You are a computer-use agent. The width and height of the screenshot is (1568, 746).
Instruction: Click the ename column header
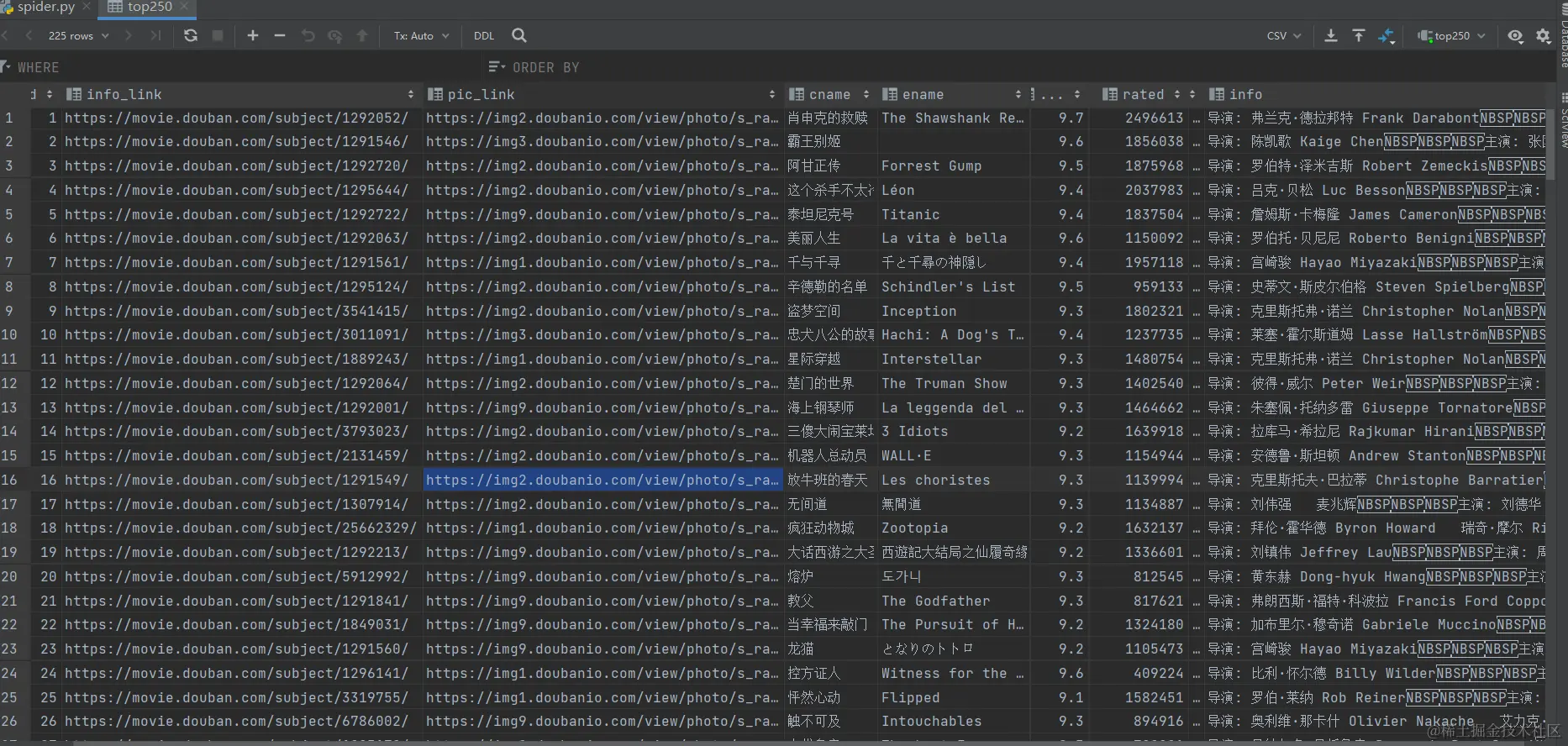[953, 94]
